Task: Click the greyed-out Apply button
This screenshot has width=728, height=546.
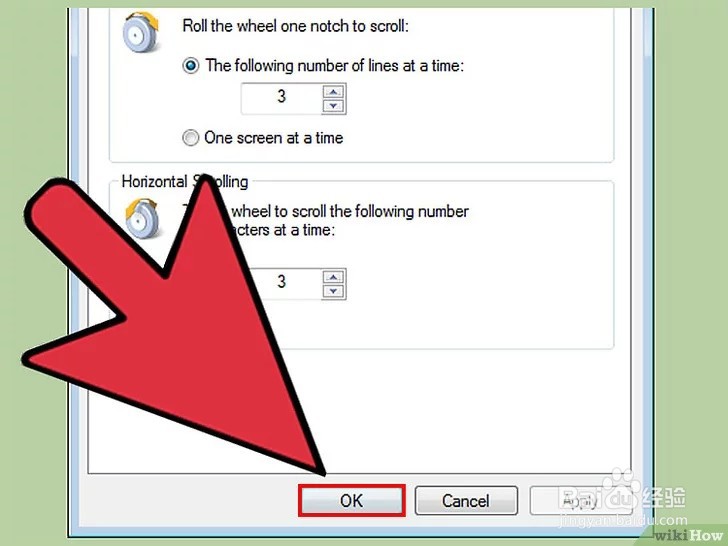Action: pyautogui.click(x=580, y=500)
